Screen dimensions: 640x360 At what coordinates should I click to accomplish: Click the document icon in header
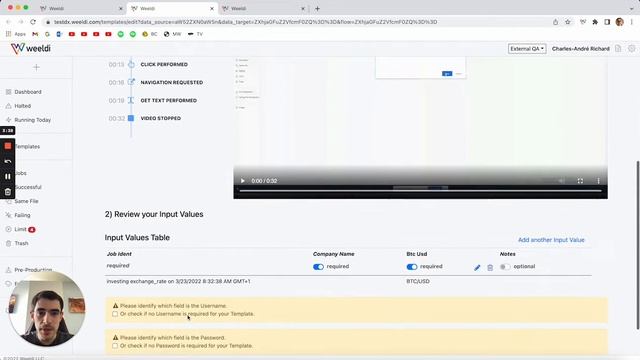click(x=618, y=49)
